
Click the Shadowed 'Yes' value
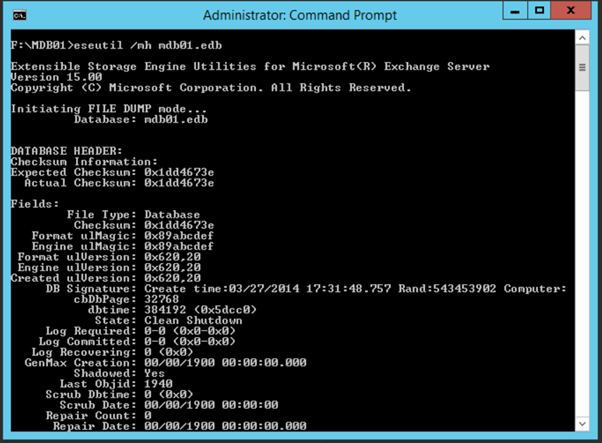pos(156,374)
